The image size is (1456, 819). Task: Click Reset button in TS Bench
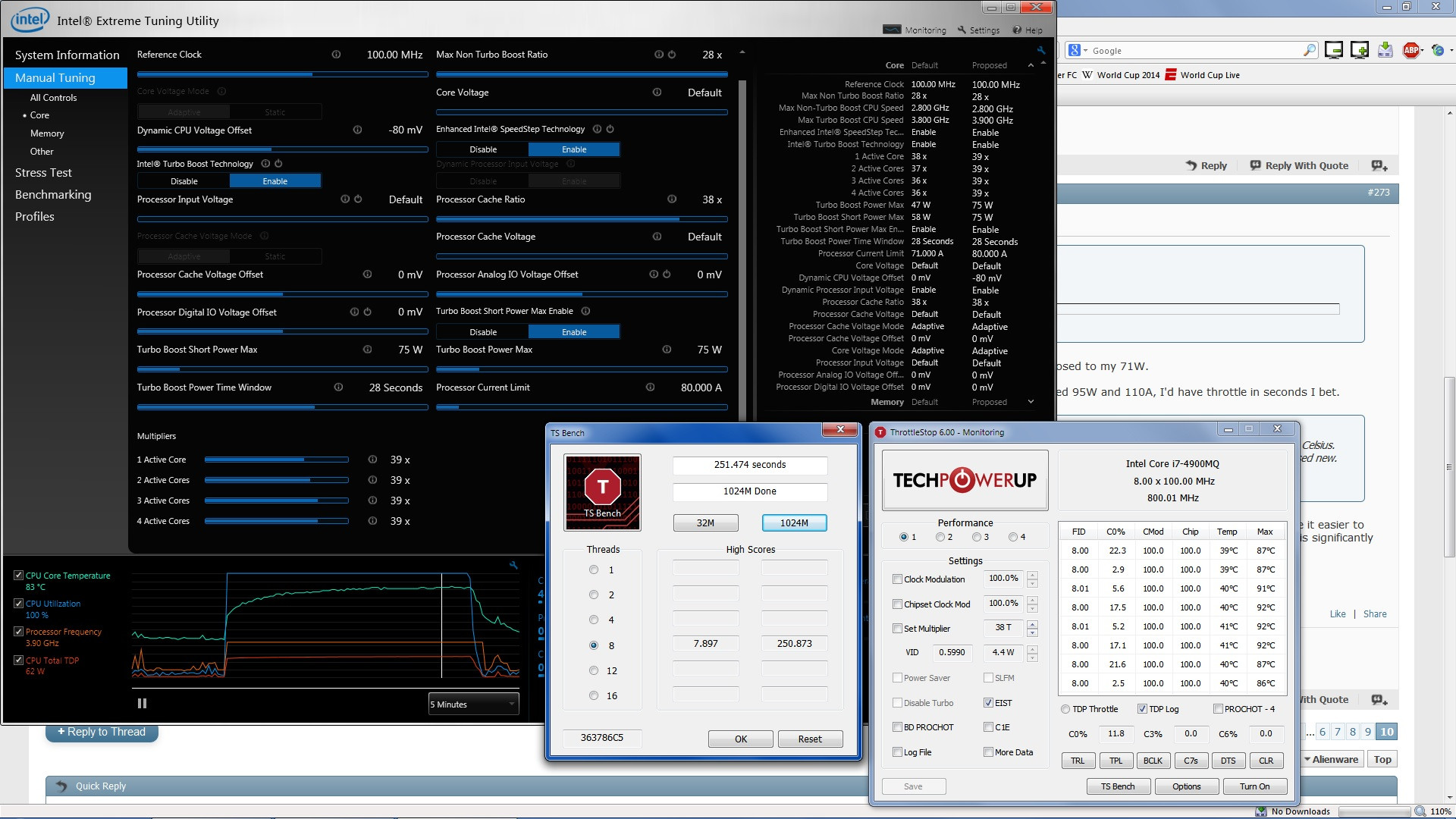point(810,739)
